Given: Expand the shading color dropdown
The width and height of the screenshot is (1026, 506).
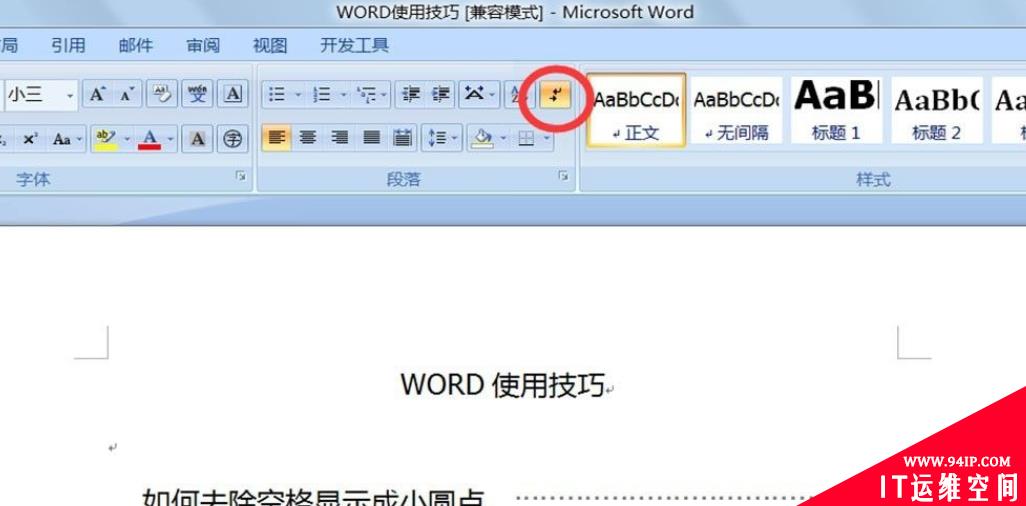Looking at the screenshot, I should click(x=504, y=138).
